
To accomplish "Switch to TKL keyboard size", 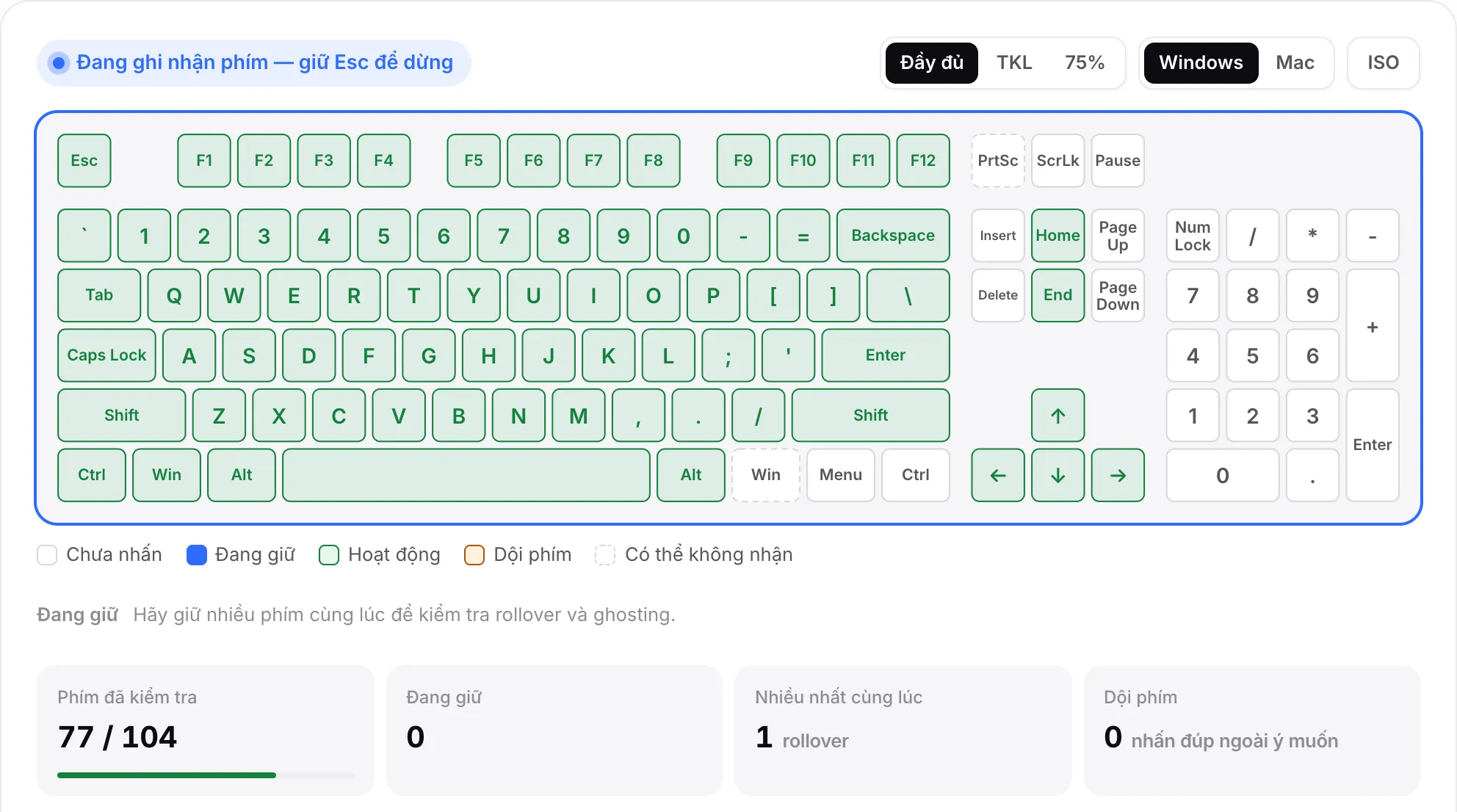I will click(1013, 63).
